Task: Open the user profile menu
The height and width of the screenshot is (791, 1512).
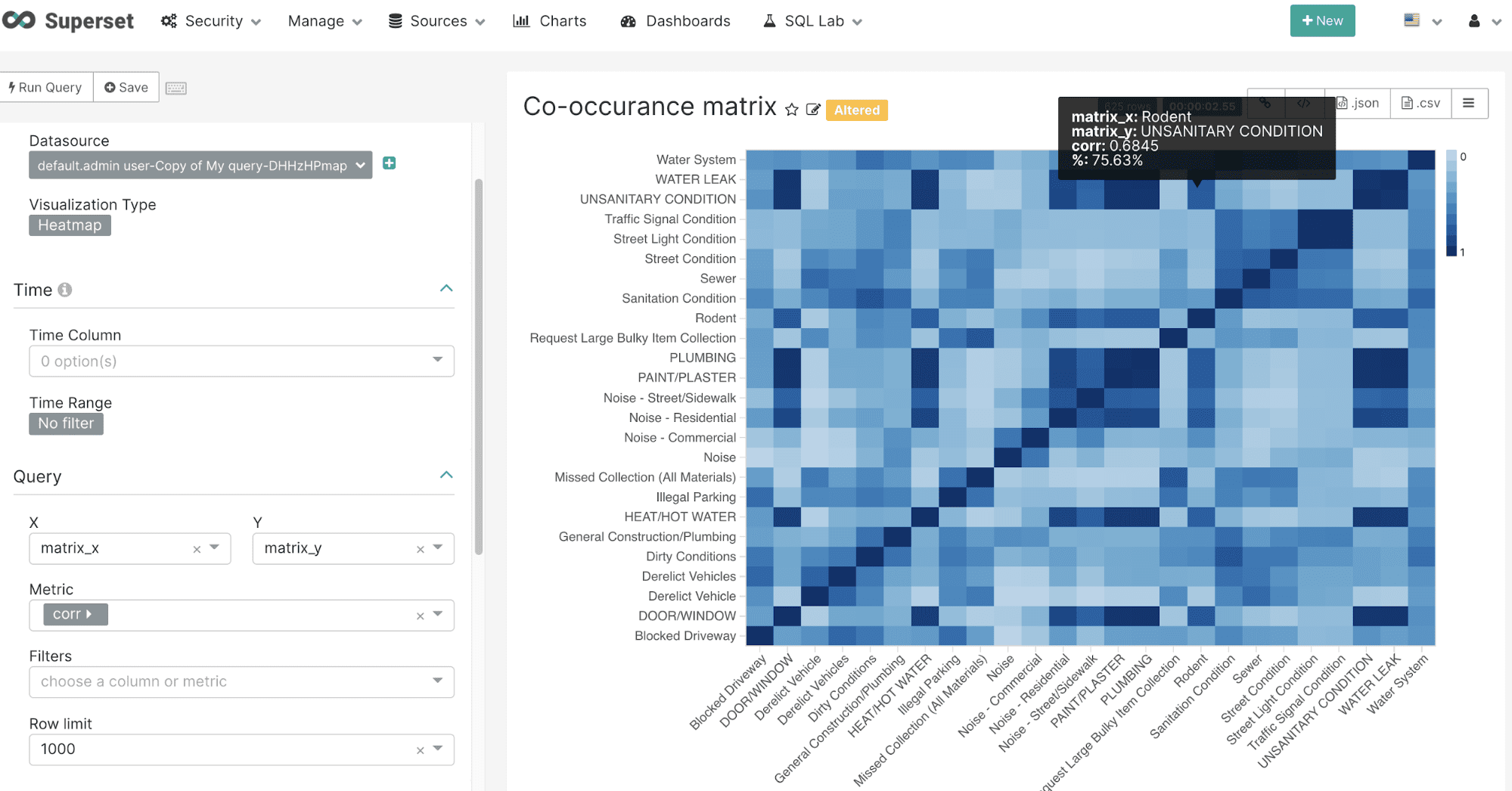Action: pos(1485,21)
